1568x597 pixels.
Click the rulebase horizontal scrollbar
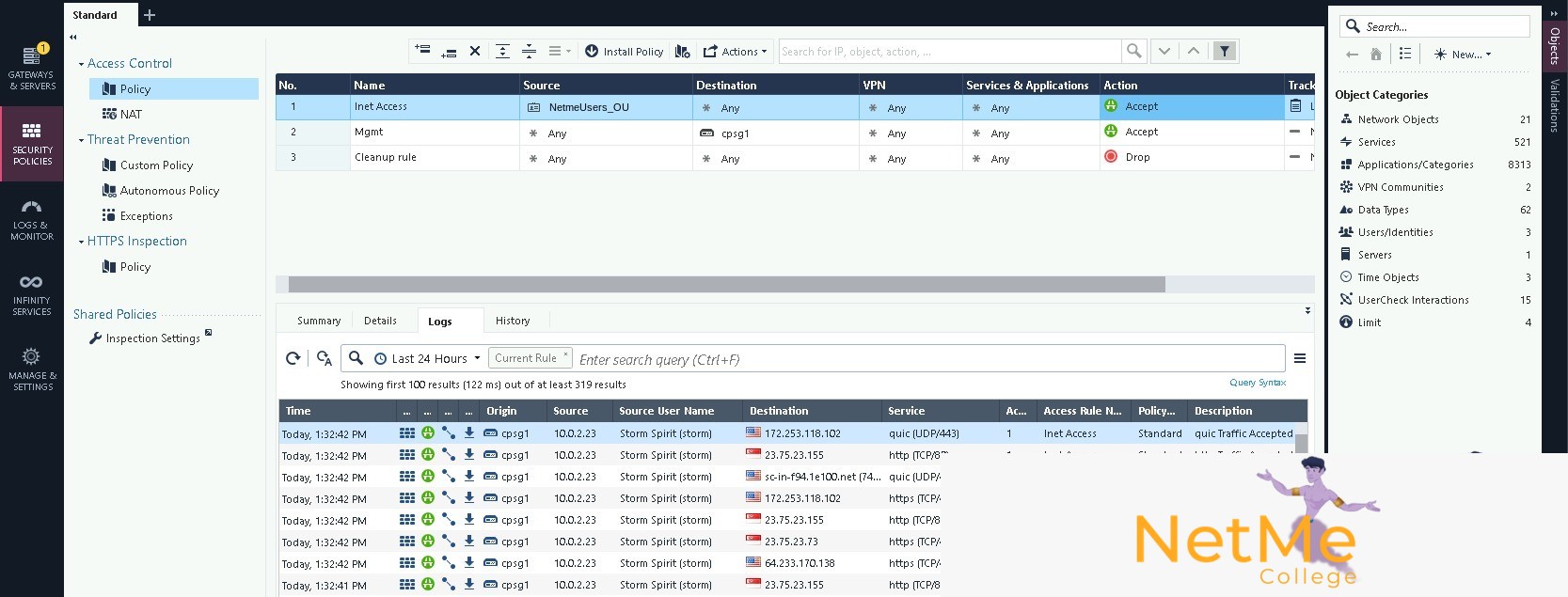point(726,284)
